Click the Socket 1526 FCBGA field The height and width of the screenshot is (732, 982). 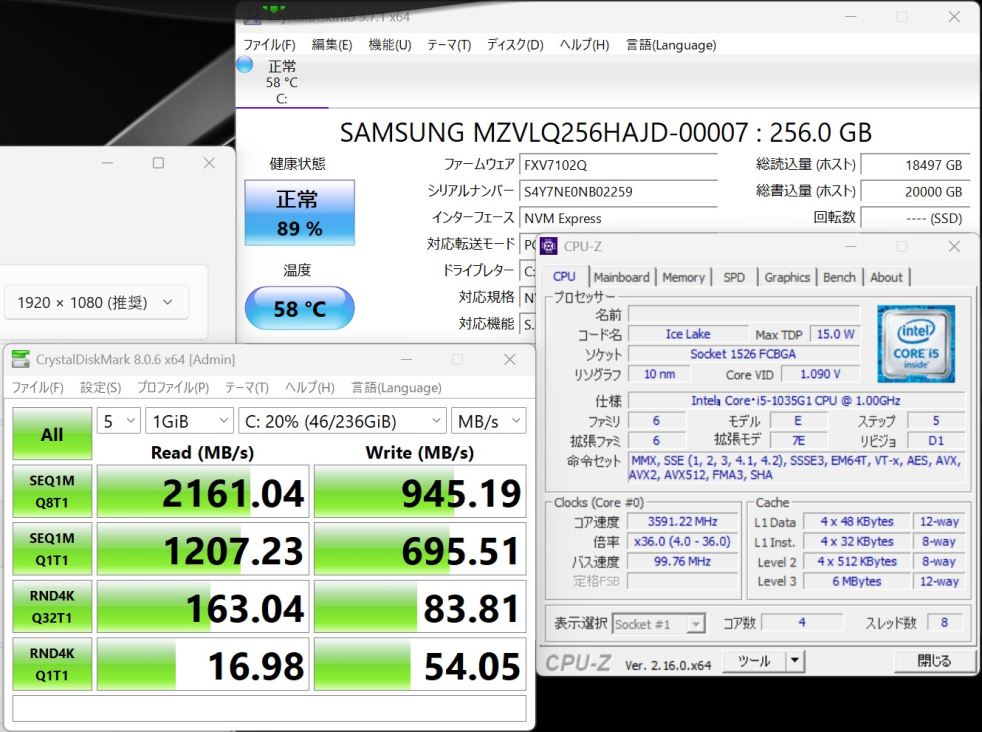coord(743,354)
